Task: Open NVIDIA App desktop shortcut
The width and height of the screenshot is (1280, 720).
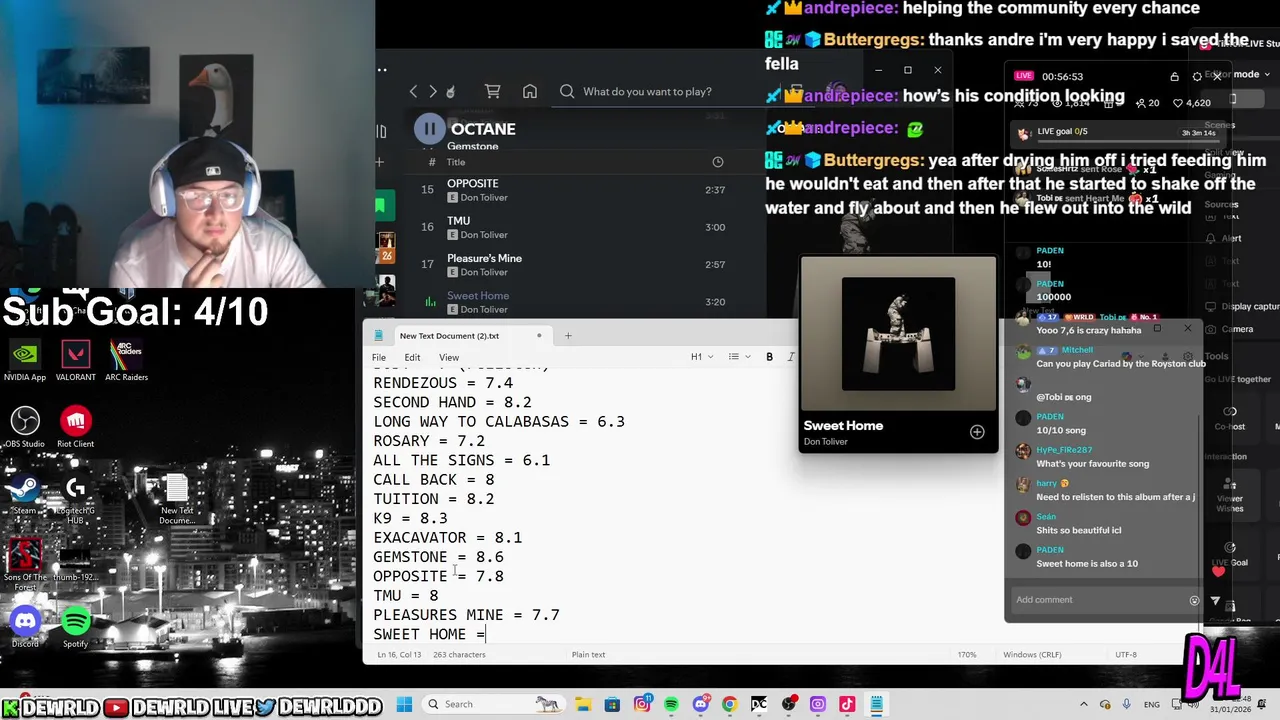Action: click(25, 362)
